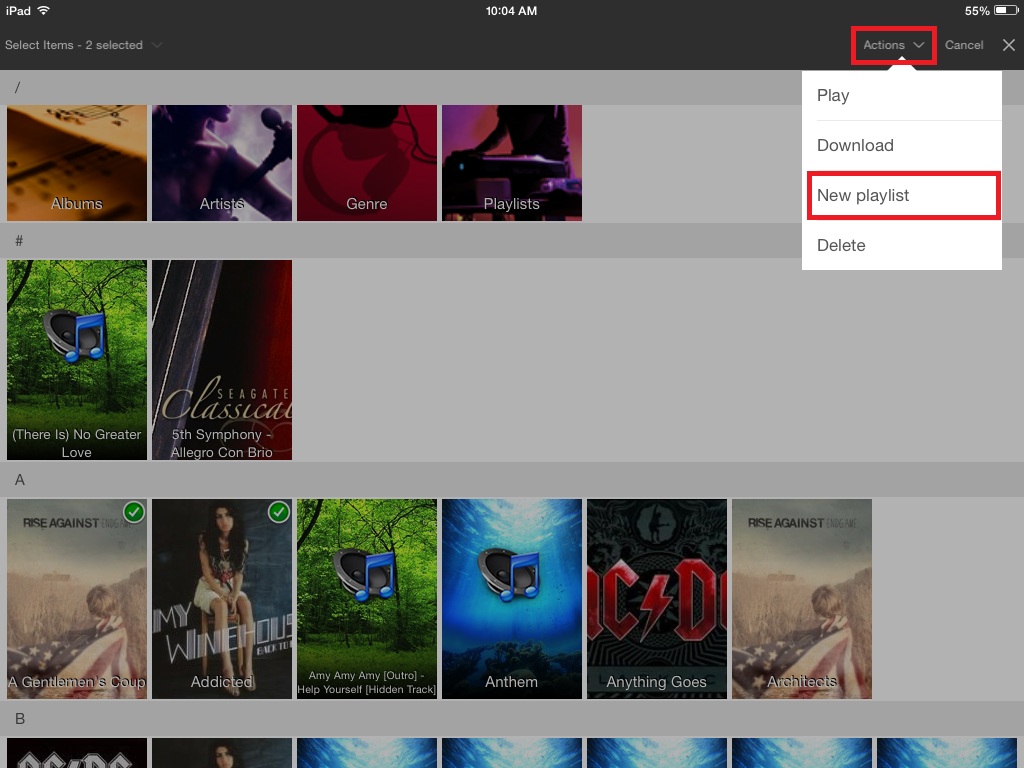Select the (There Is) No Greater Love track
Image resolution: width=1024 pixels, height=768 pixels.
pyautogui.click(x=77, y=360)
